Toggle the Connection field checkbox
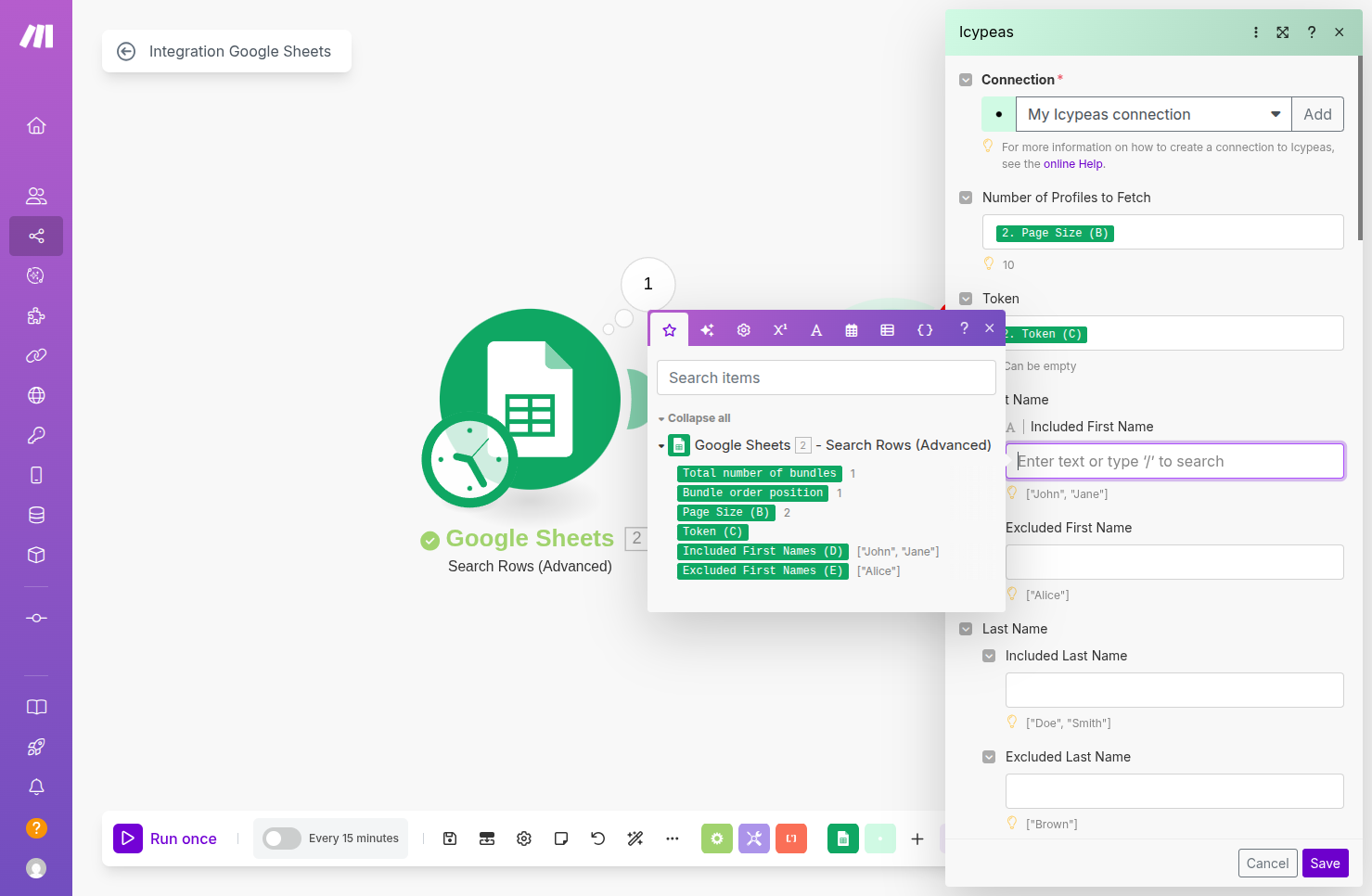This screenshot has width=1372, height=896. [x=966, y=80]
